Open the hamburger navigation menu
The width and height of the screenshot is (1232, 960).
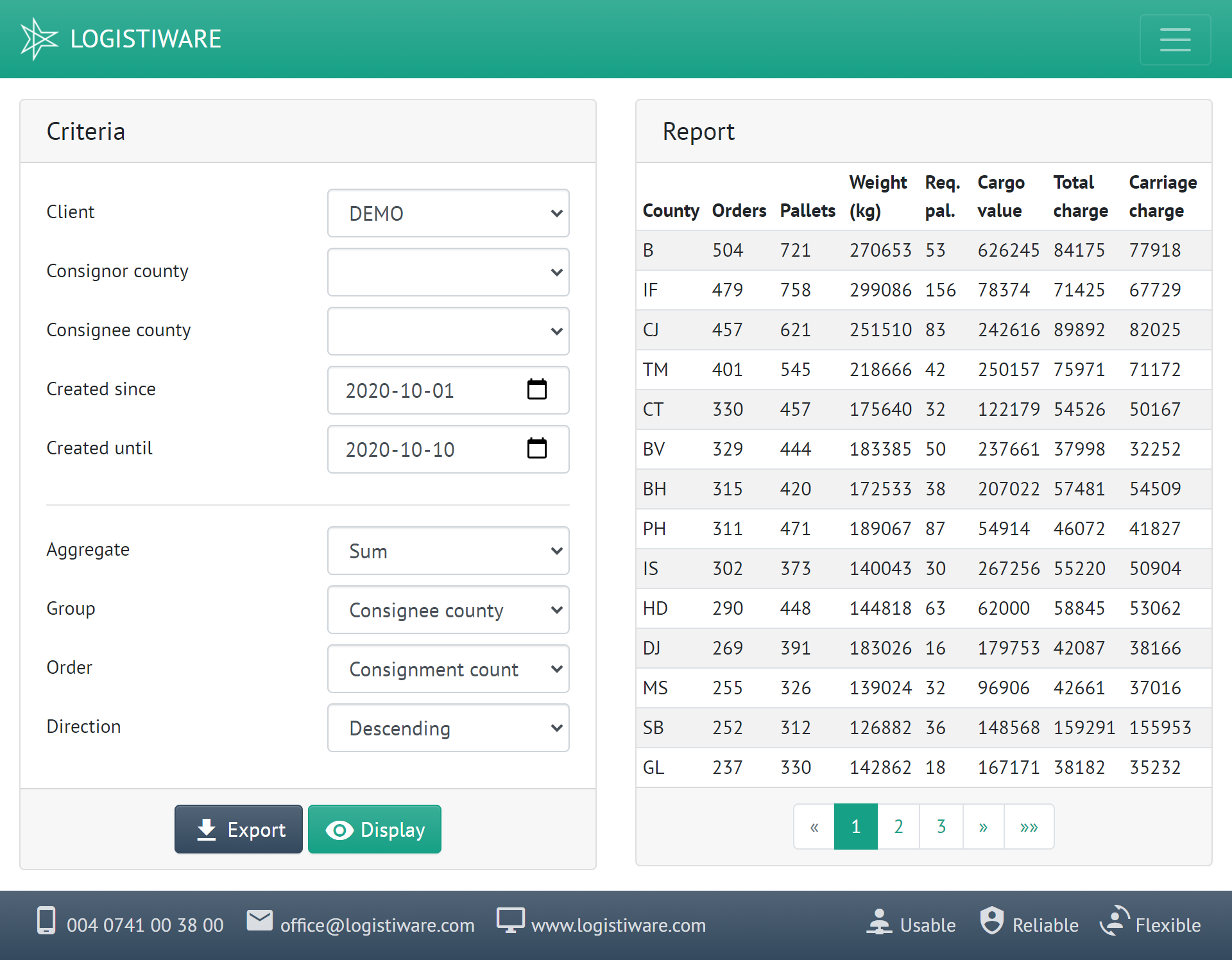(1175, 40)
